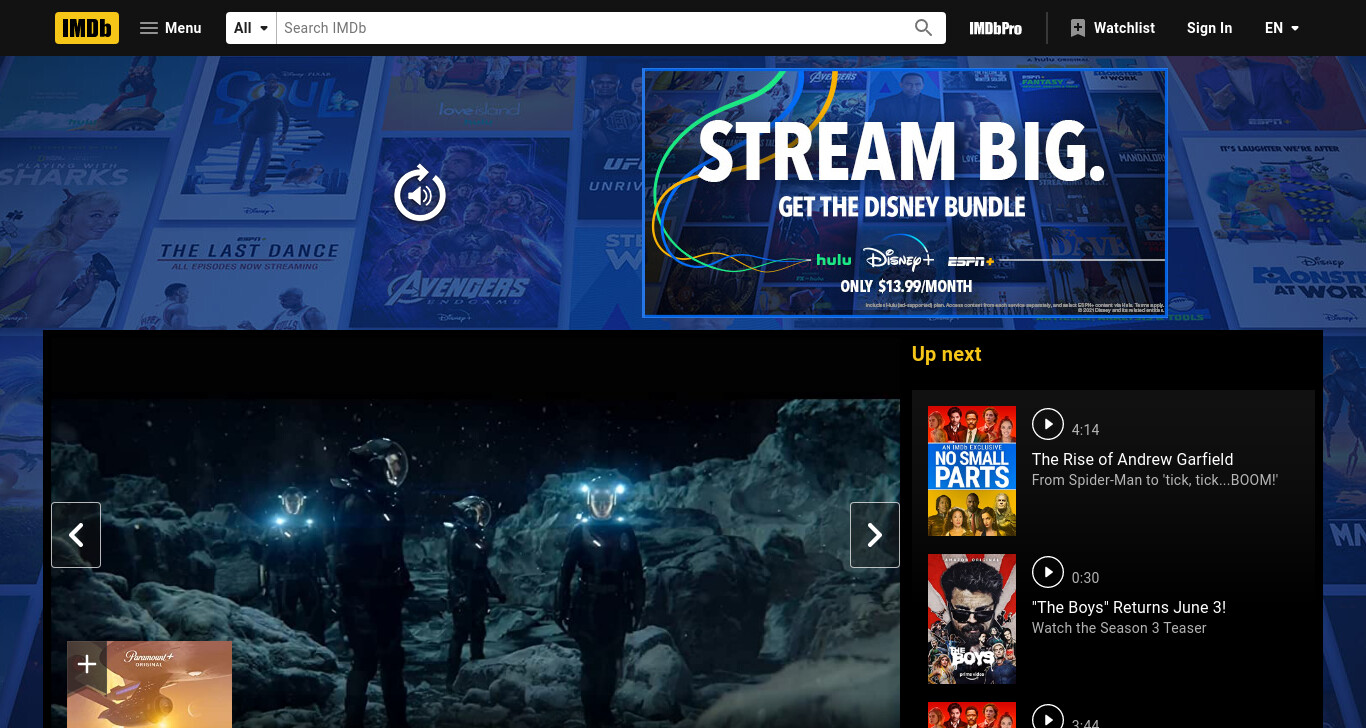Open No Small Parts thumbnail

tap(972, 471)
